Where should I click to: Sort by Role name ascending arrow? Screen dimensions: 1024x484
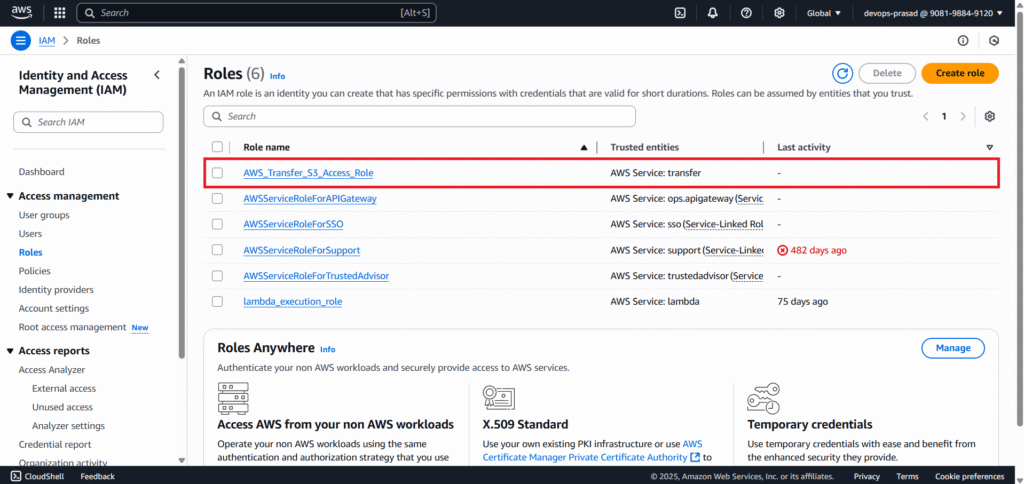point(584,148)
